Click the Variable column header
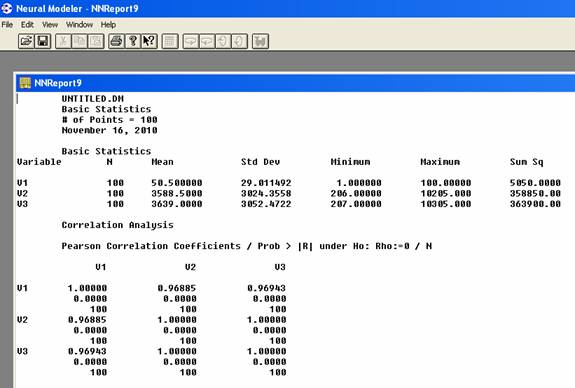 (39, 162)
